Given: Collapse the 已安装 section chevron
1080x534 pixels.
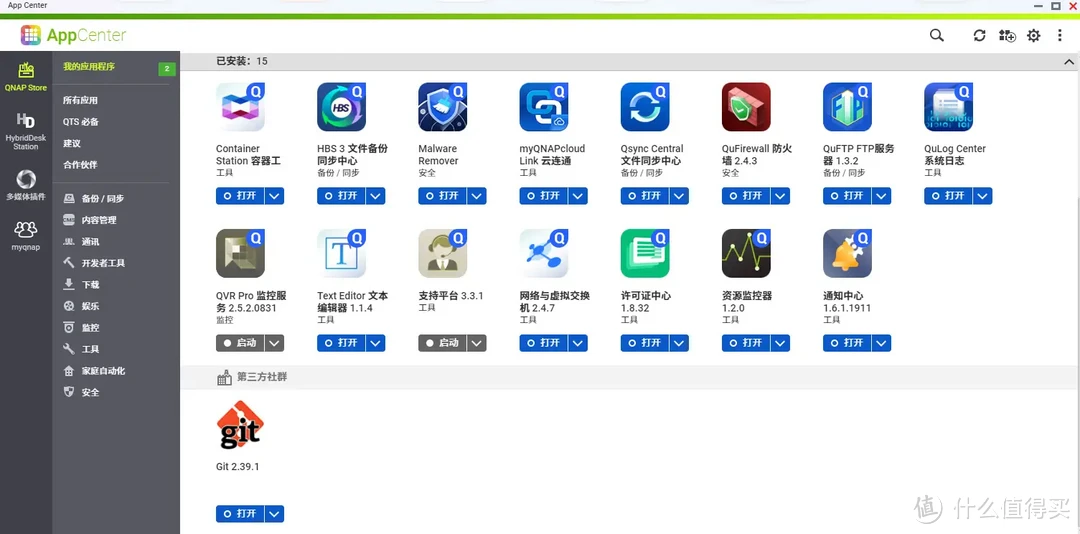Looking at the screenshot, I should [1068, 61].
